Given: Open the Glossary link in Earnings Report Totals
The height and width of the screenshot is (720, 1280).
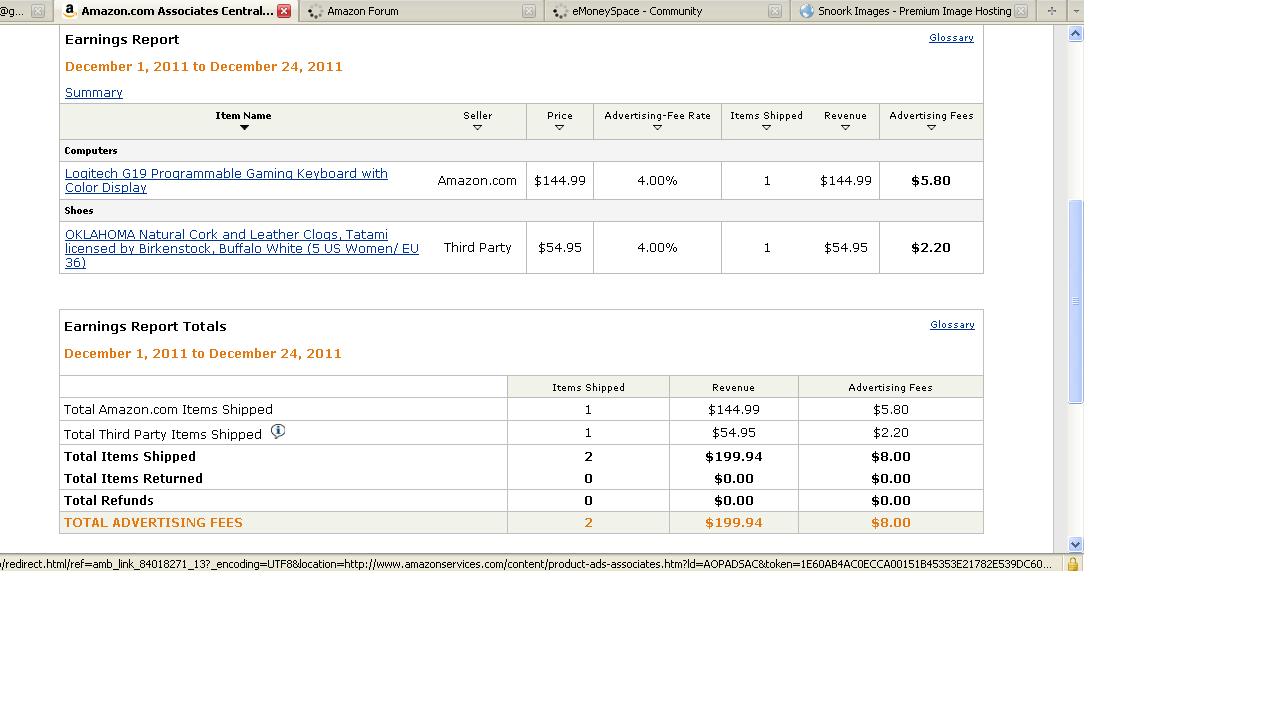Looking at the screenshot, I should (952, 325).
